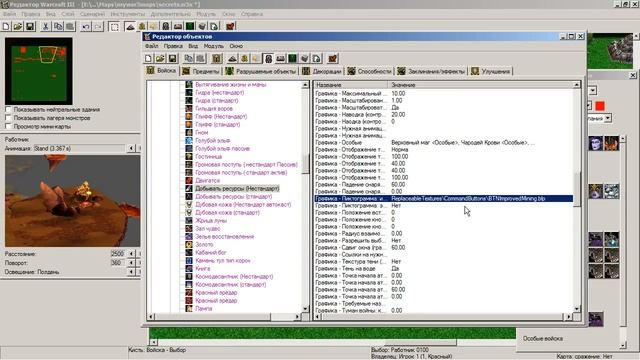Click the AI Editor icon in the Object Editor toolbar
This screenshot has height=360, width=640.
pos(293,58)
